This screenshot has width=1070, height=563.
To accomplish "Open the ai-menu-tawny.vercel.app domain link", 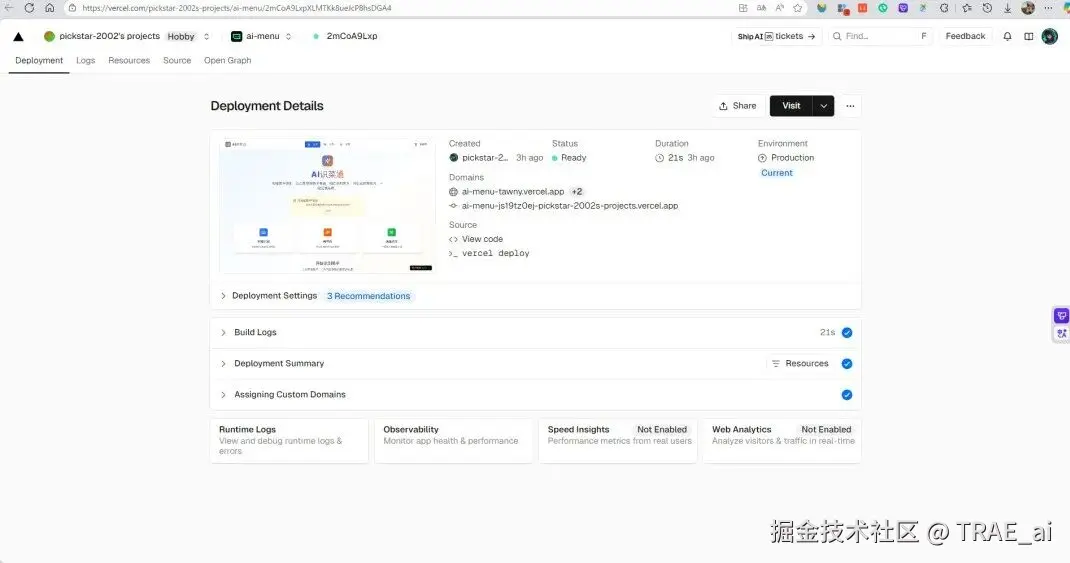I will pyautogui.click(x=512, y=192).
